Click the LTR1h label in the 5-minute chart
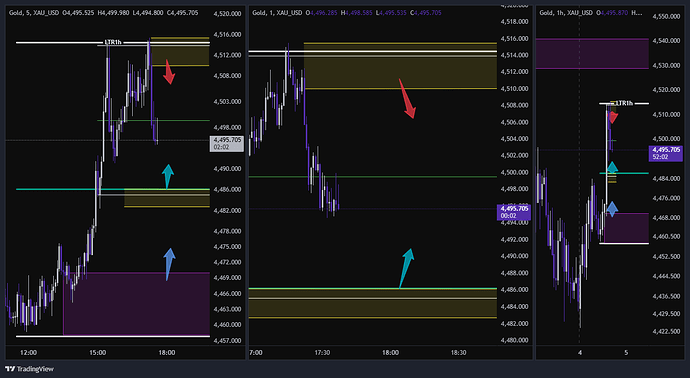690x378 pixels. pyautogui.click(x=113, y=42)
